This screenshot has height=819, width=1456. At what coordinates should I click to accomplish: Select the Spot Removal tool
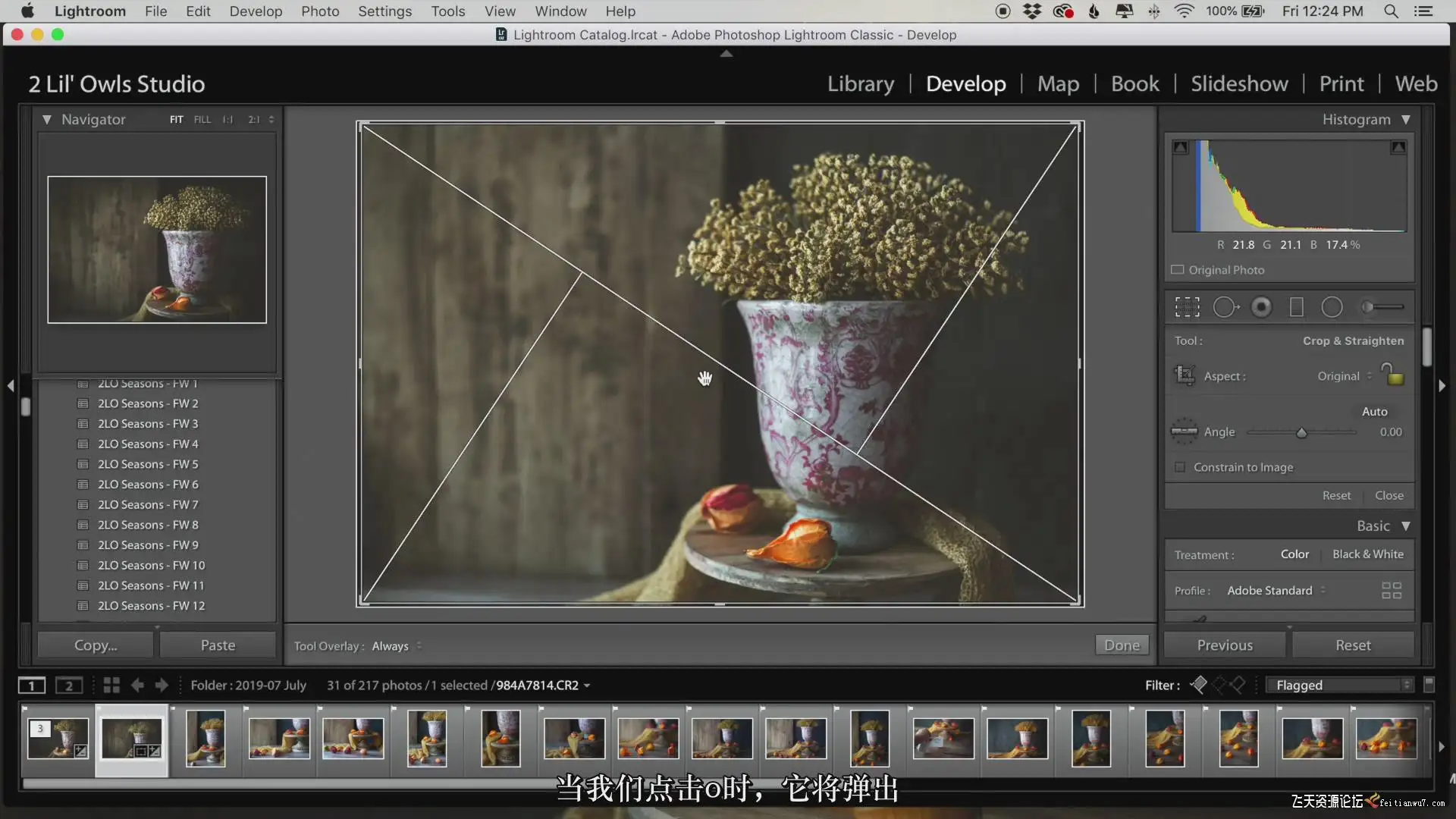pos(1225,307)
